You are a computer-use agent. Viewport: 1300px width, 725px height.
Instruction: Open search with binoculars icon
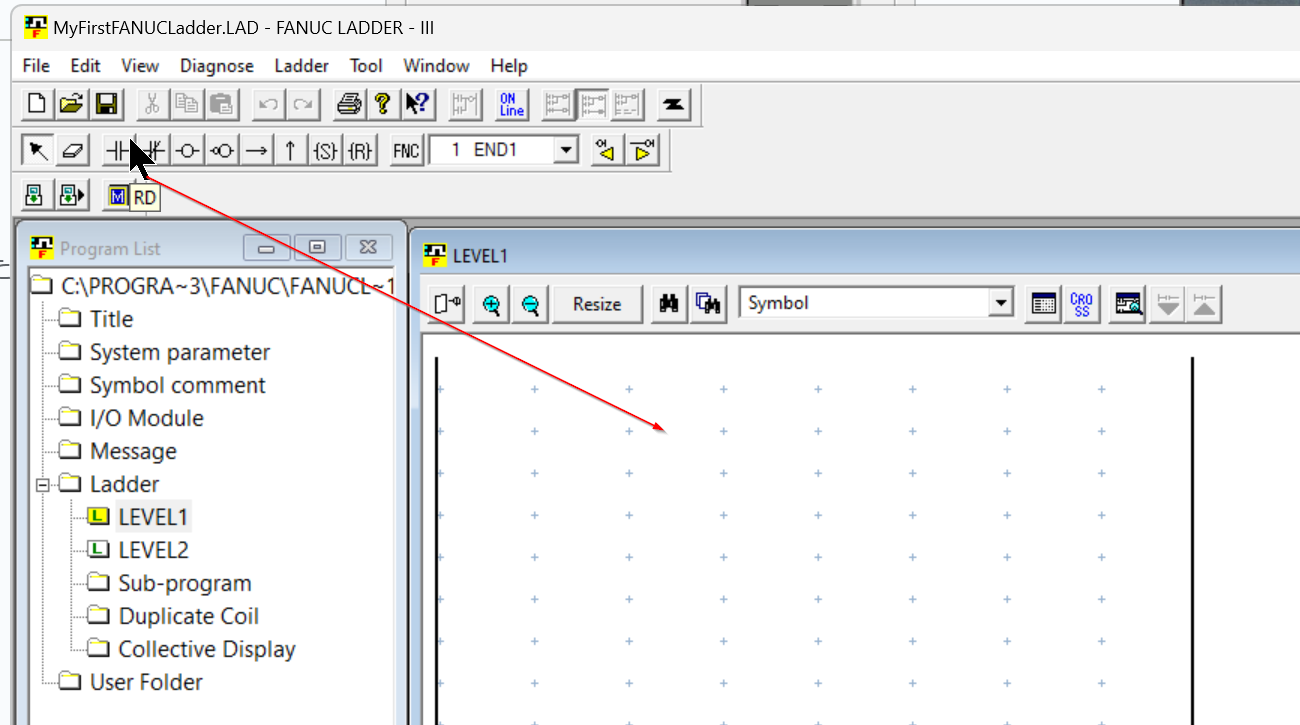[x=669, y=304]
